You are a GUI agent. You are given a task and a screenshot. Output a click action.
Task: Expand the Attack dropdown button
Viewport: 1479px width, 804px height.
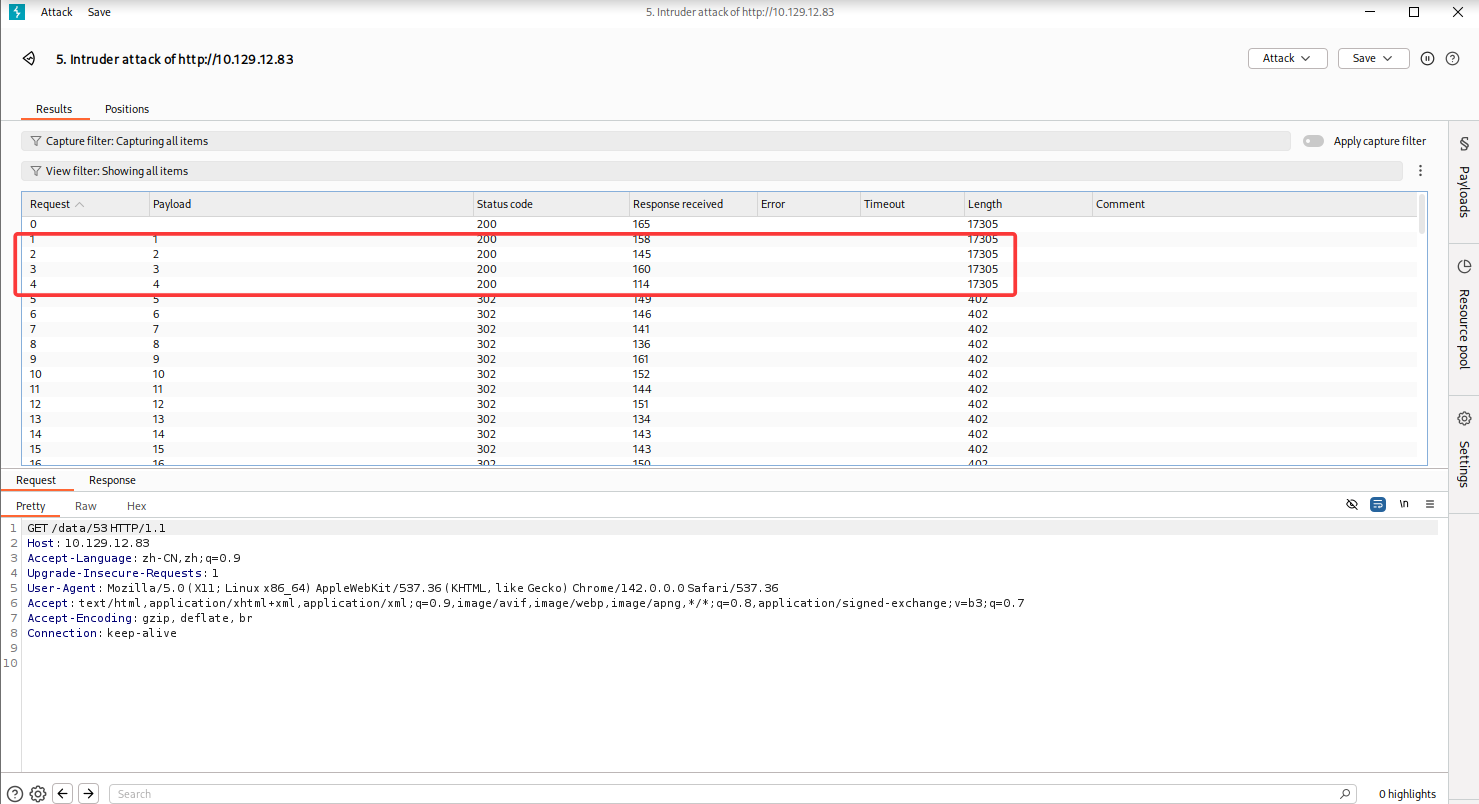[x=1287, y=59]
